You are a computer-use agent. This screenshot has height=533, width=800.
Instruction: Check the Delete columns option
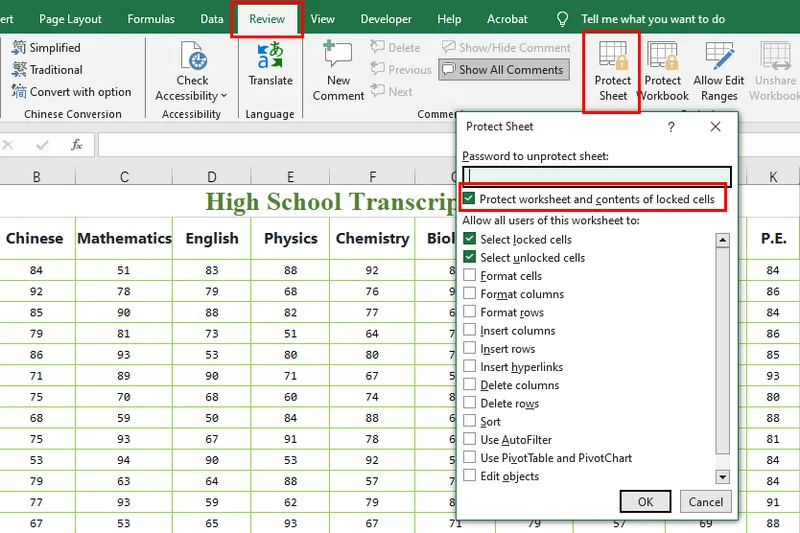469,385
